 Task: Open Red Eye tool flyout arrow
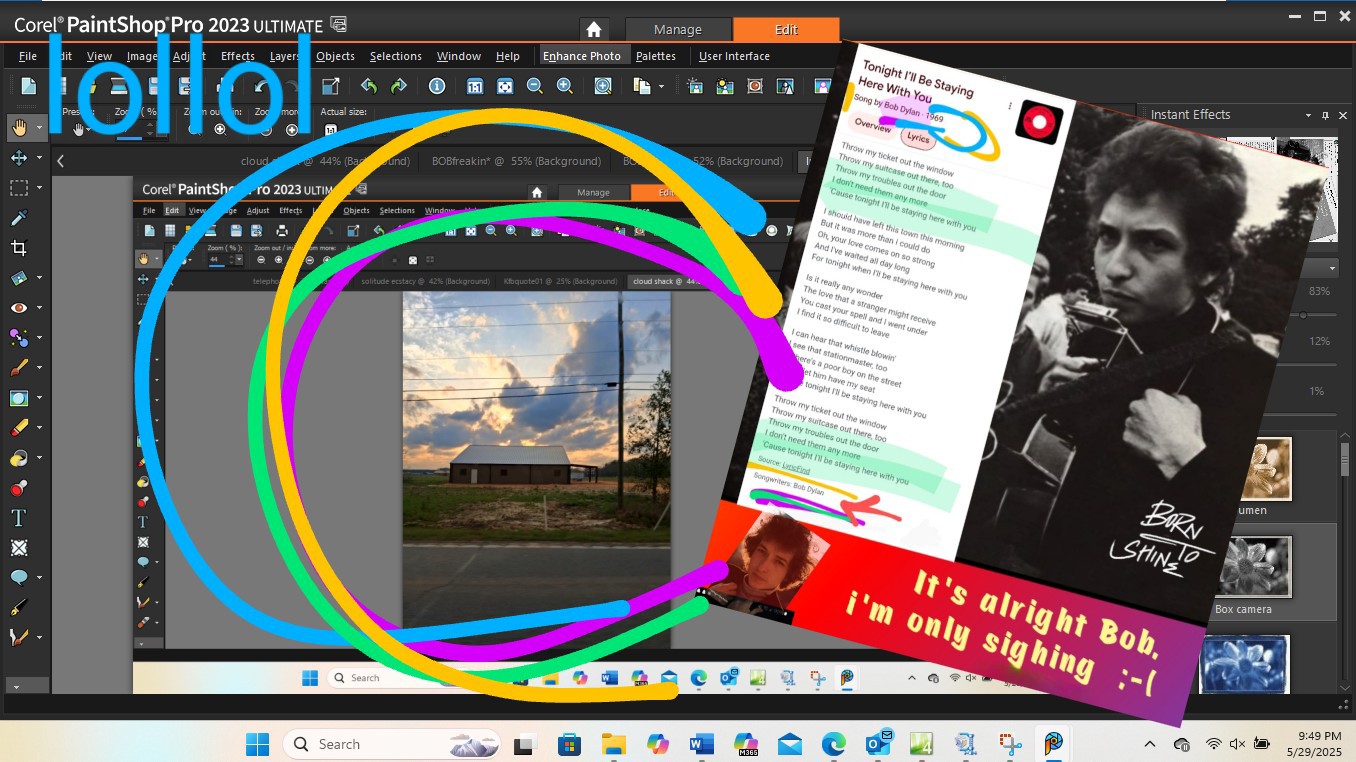[39, 308]
